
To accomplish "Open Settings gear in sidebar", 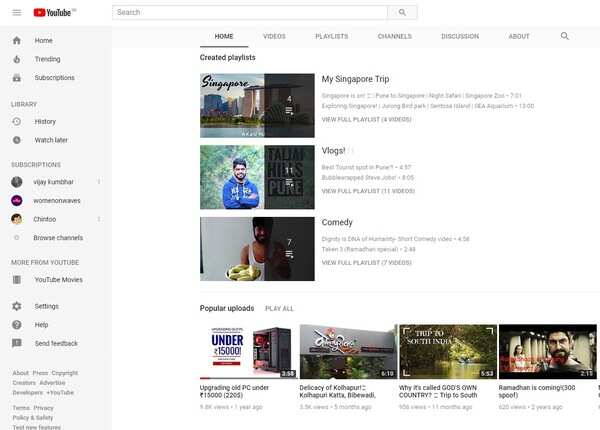I will point(46,306).
